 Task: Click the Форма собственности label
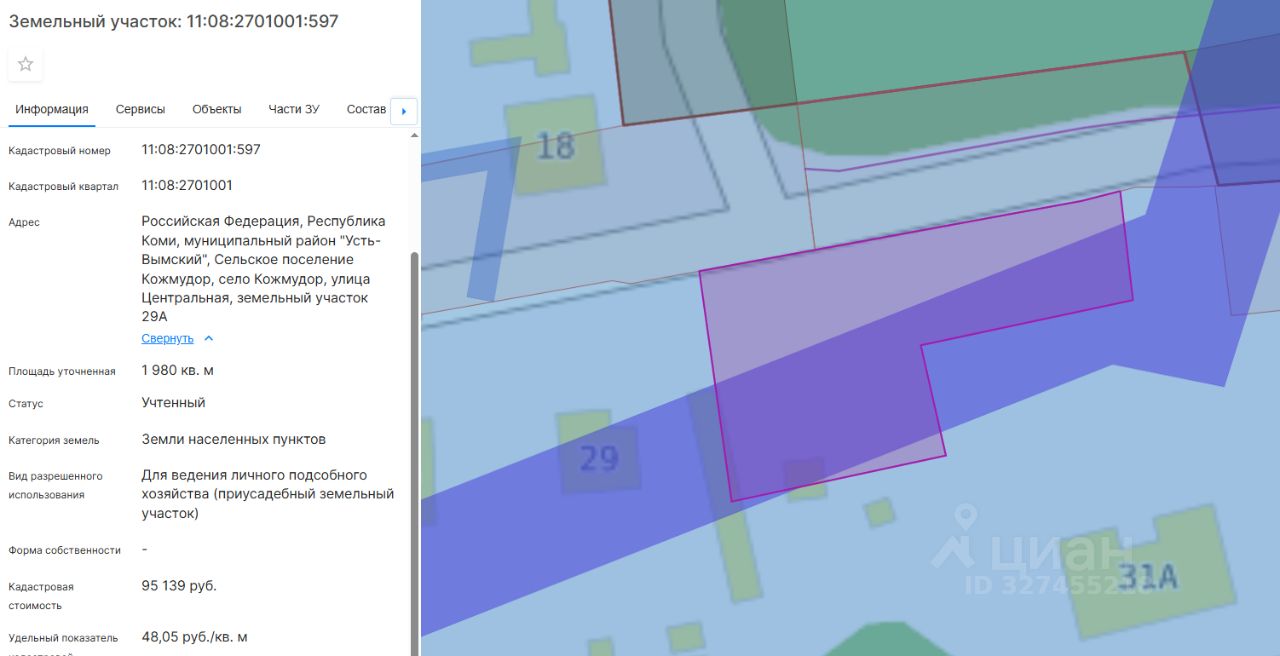tap(64, 551)
